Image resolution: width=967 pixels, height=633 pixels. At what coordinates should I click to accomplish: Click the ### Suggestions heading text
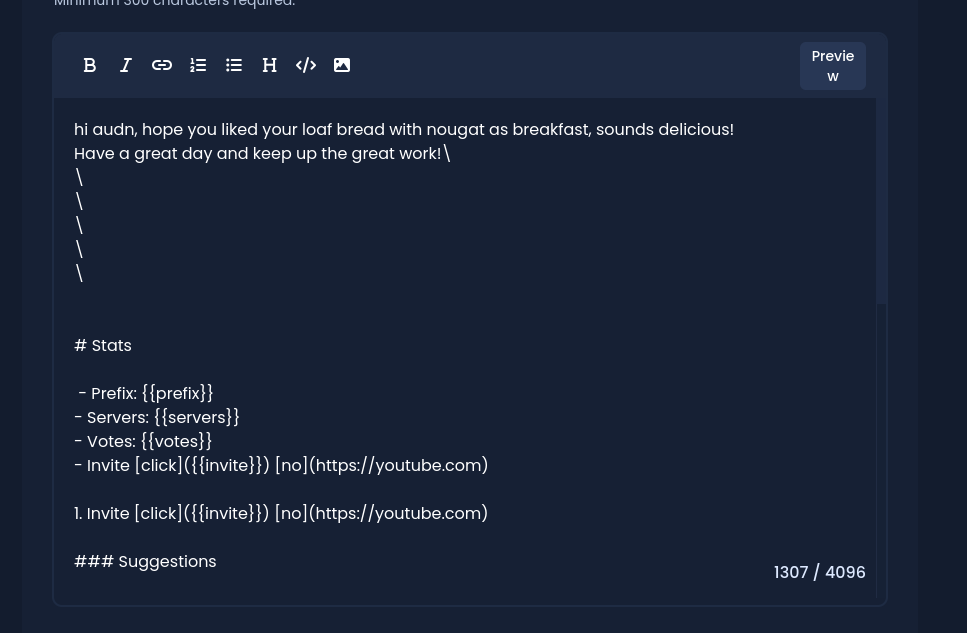145,561
